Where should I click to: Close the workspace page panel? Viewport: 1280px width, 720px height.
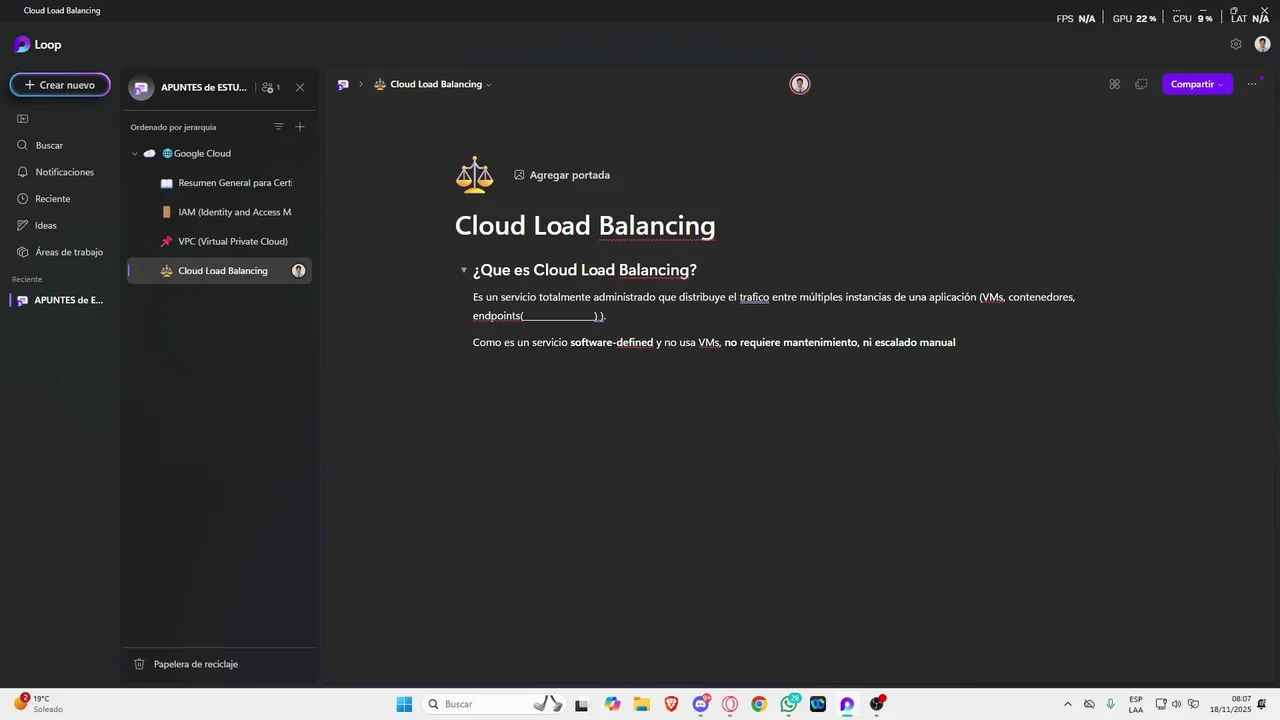[x=300, y=87]
